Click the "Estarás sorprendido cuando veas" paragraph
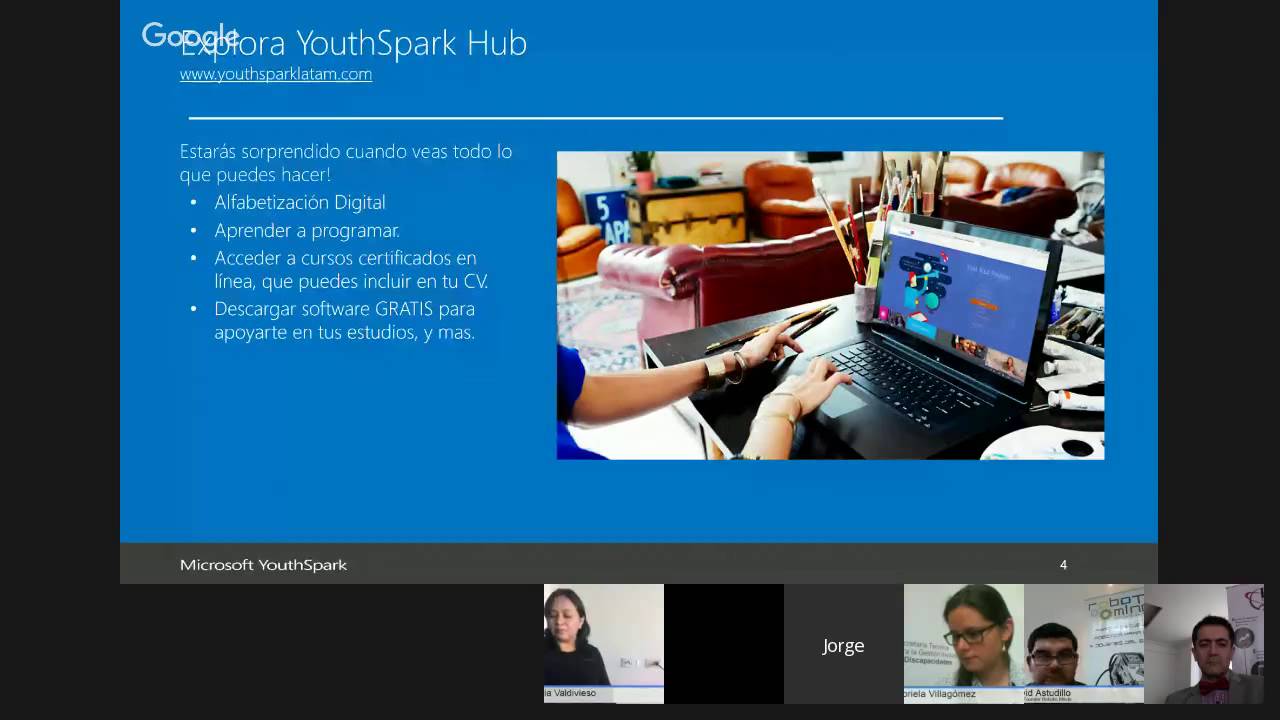Image resolution: width=1280 pixels, height=720 pixels. (346, 163)
